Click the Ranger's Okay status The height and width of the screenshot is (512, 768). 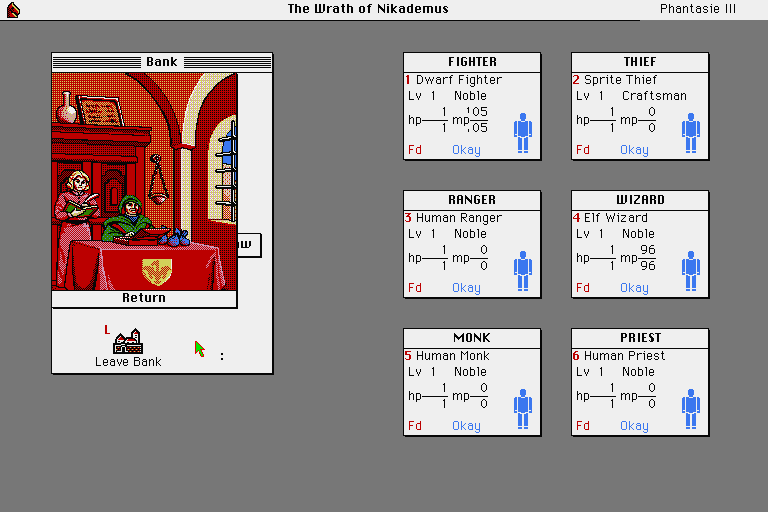[466, 289]
